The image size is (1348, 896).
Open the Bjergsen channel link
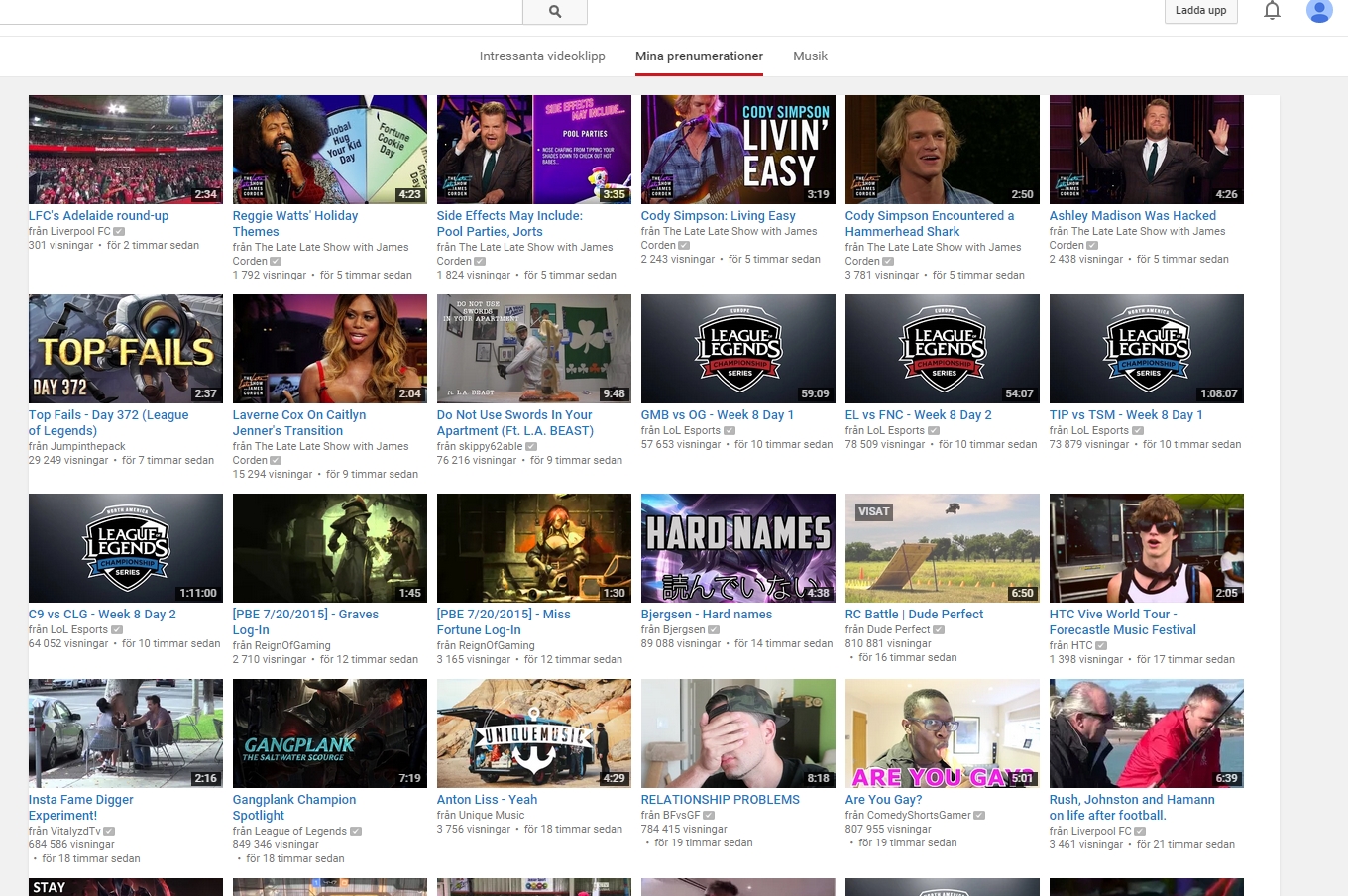(684, 629)
